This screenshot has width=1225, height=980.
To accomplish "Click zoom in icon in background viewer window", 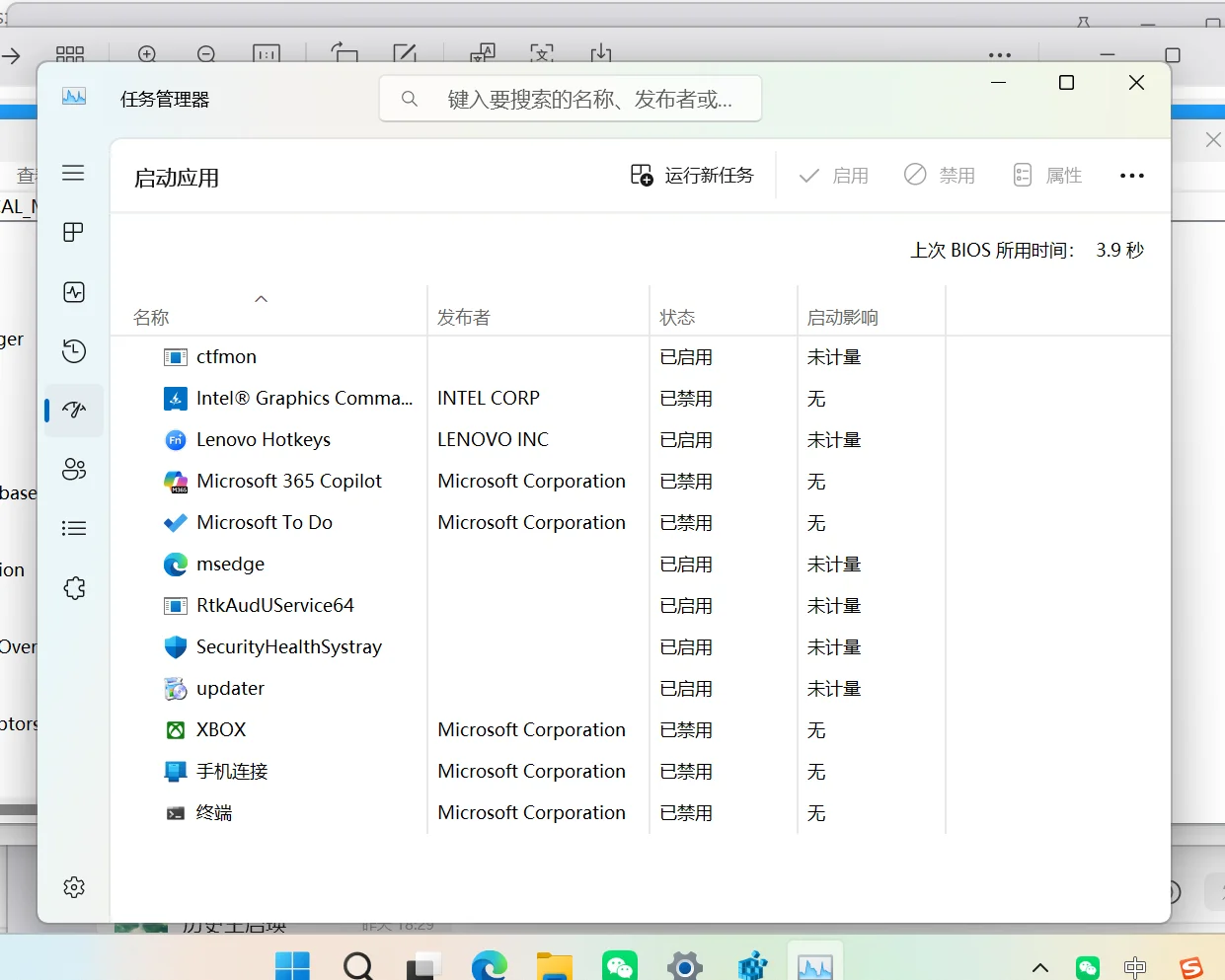I will coord(147,54).
